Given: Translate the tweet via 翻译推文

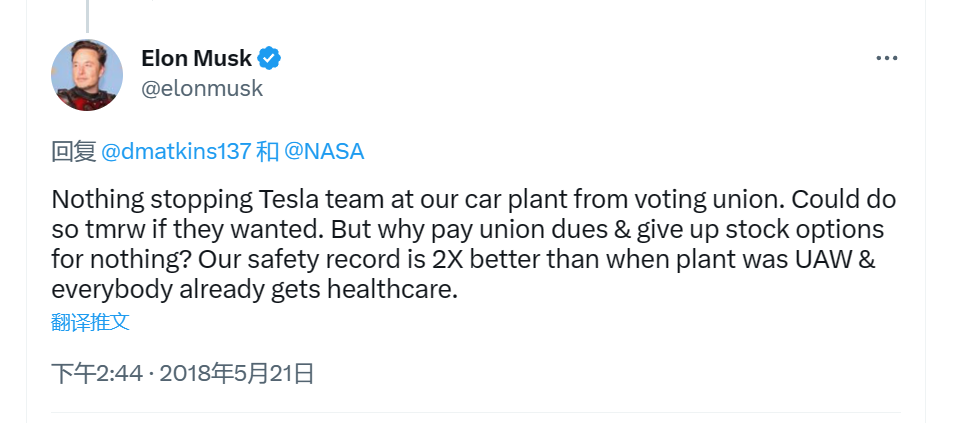Looking at the screenshot, I should pyautogui.click(x=90, y=322).
